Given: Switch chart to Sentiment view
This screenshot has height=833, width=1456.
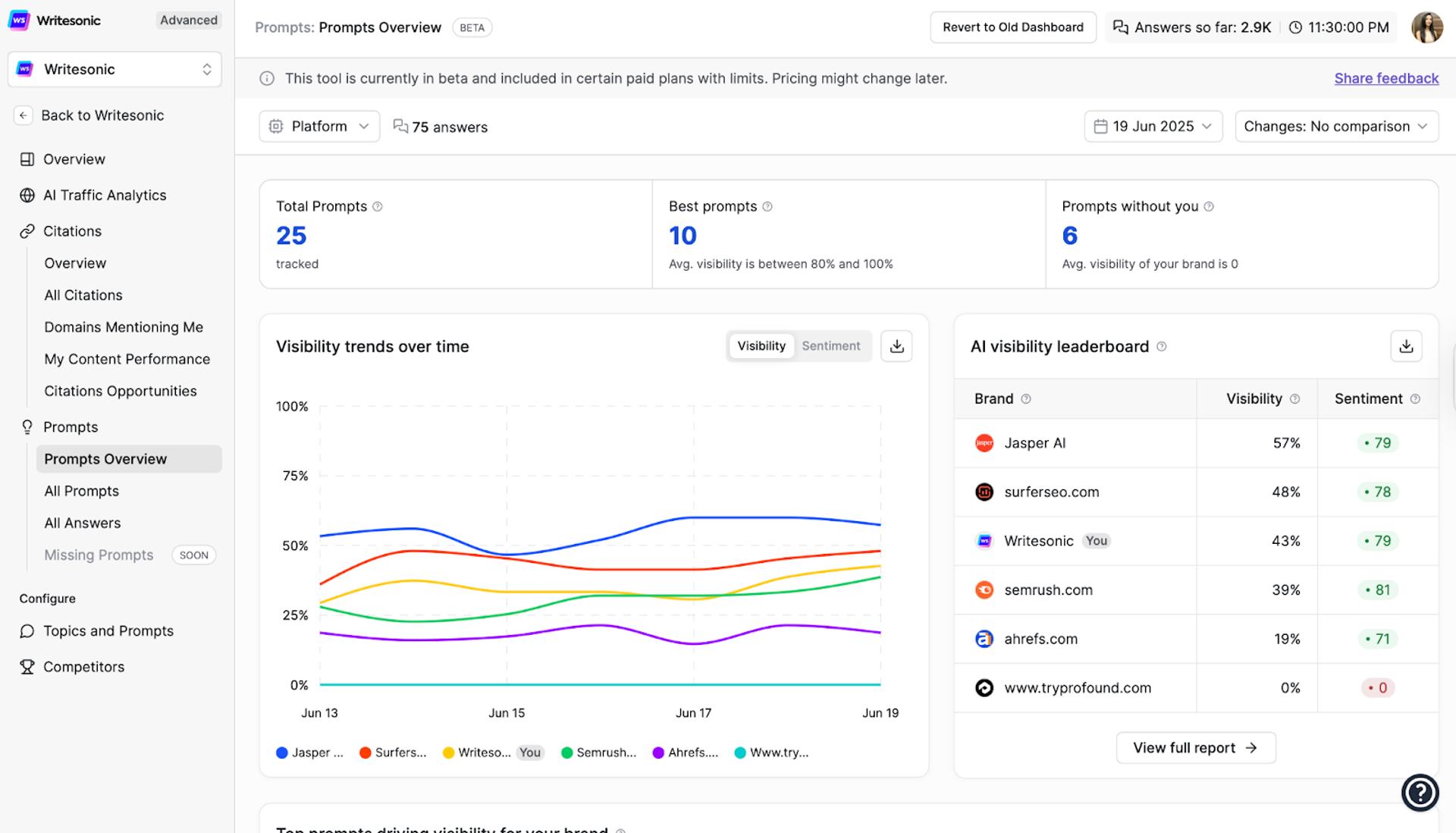Looking at the screenshot, I should [x=831, y=346].
